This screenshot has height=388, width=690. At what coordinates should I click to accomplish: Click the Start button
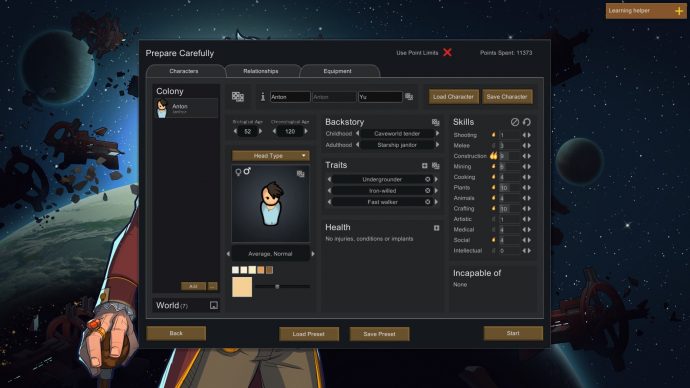pyautogui.click(x=513, y=333)
